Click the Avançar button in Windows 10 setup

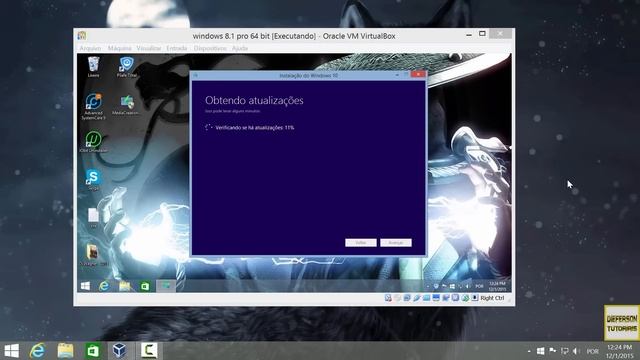[396, 242]
